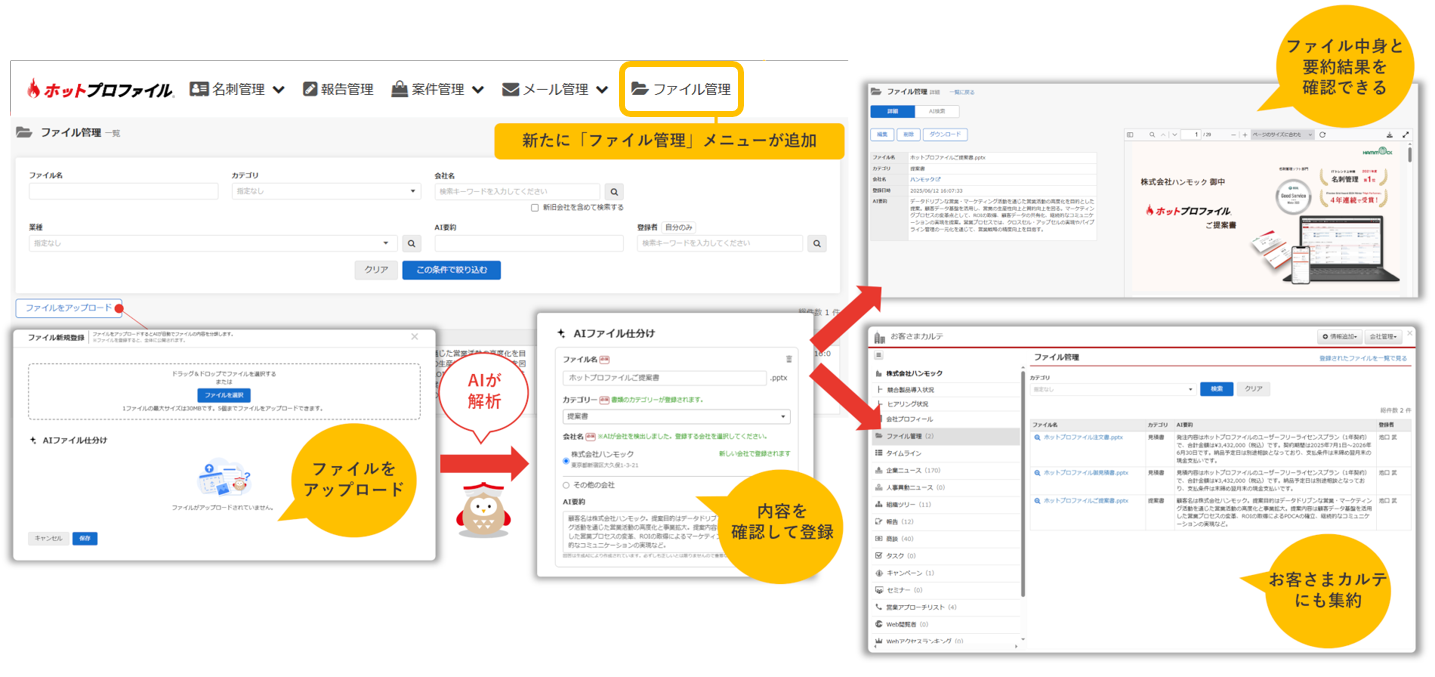Click the 削除 button in file detail

point(908,134)
